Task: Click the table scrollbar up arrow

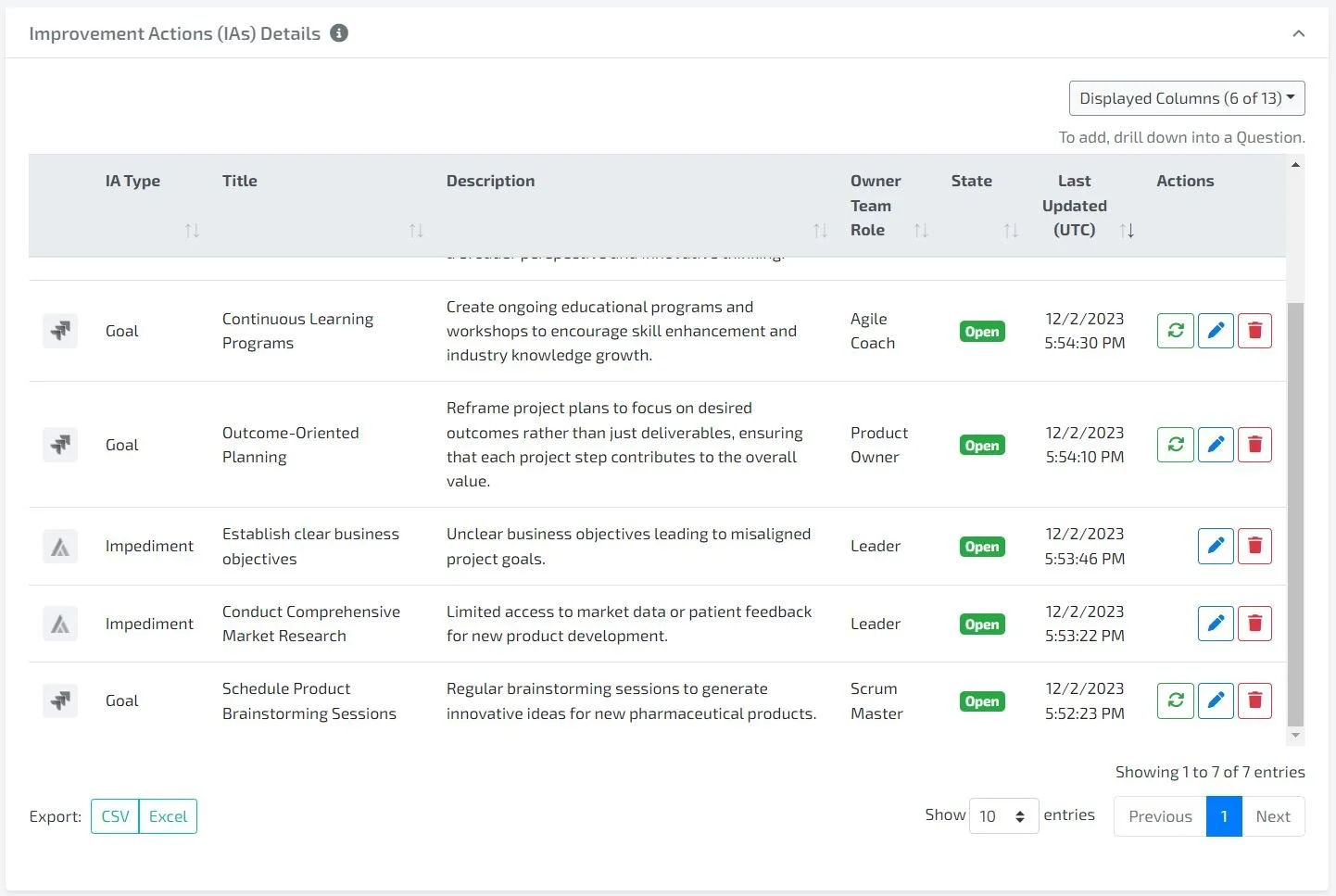Action: [1295, 165]
